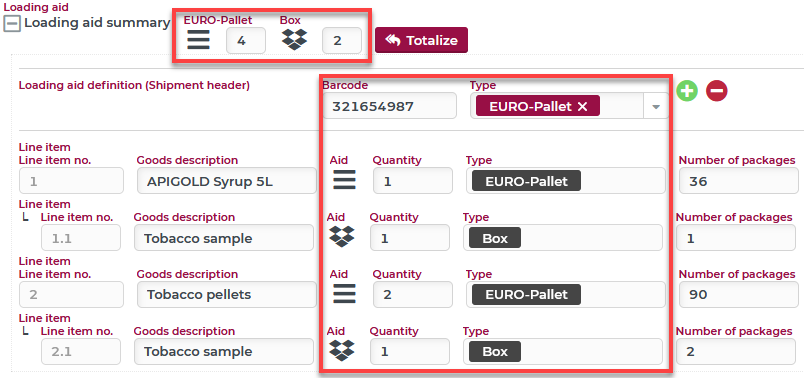Click box aid icon for line item 2.1

341,351
